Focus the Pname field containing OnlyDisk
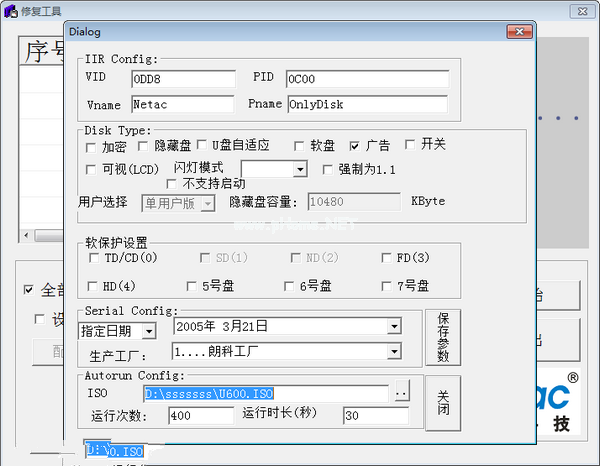600x466 pixels. (366, 104)
